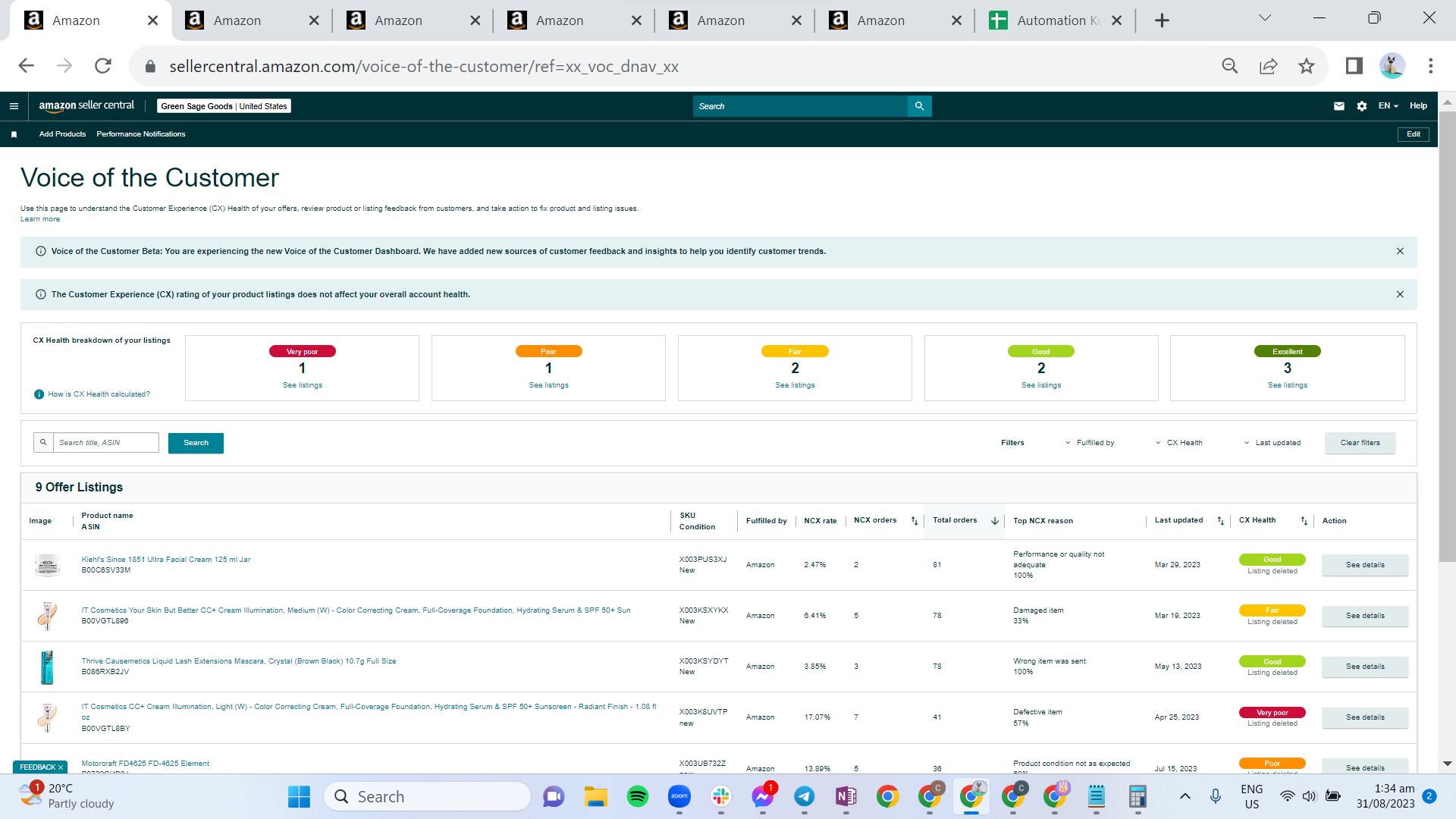Screen dimensions: 1456x819
Task: Show hidden icons in the system tray
Action: (1185, 796)
